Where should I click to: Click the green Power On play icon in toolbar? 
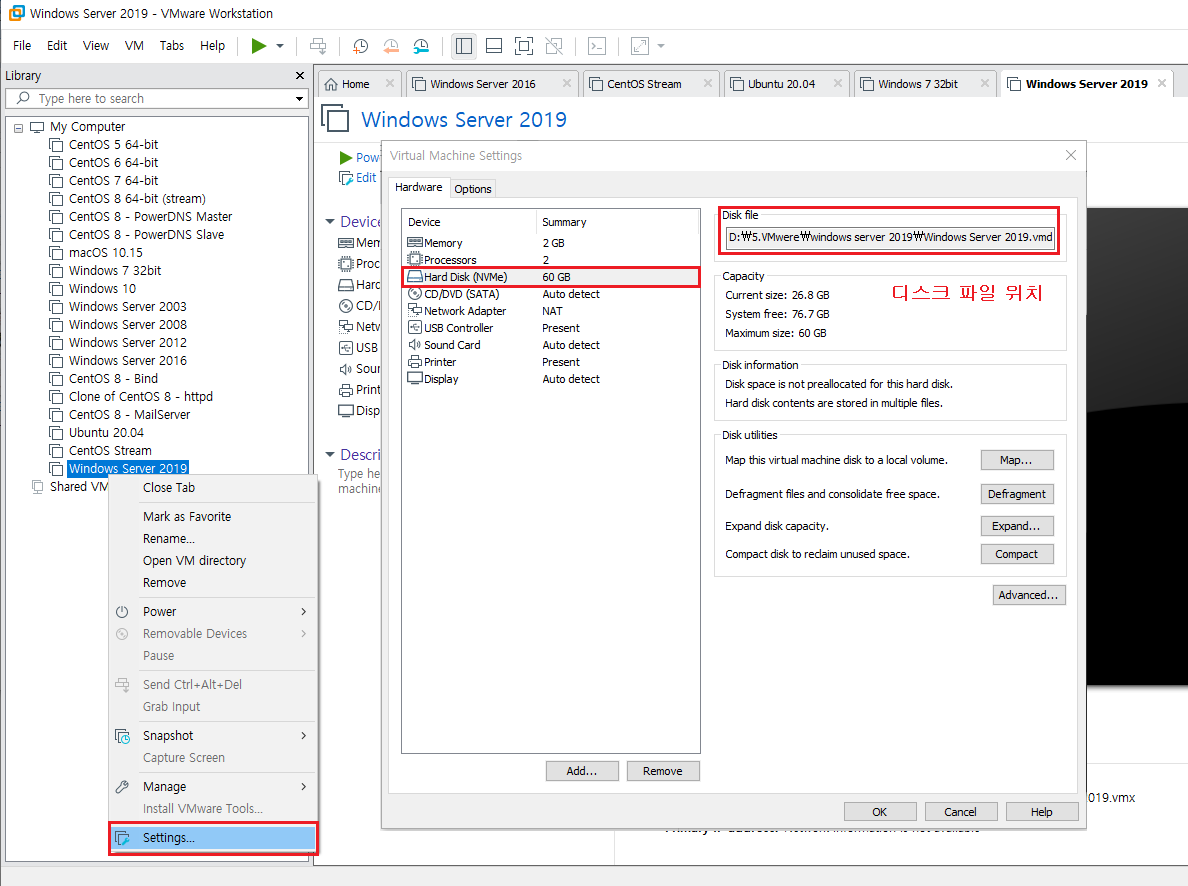coord(258,46)
